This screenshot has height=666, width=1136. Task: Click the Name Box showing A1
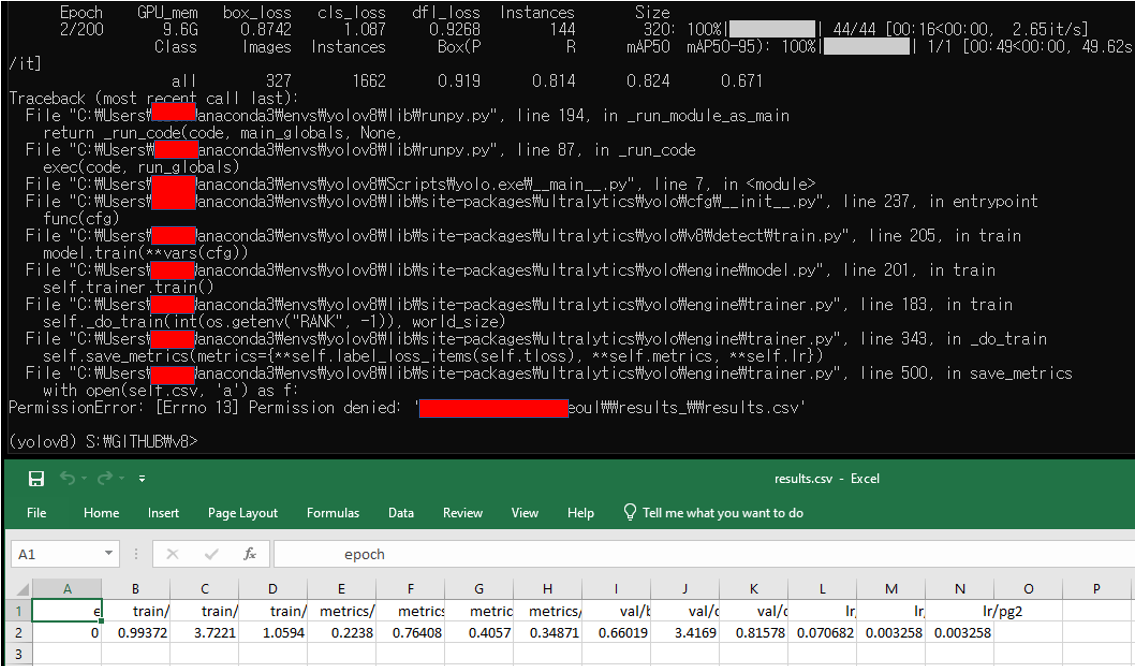pyautogui.click(x=57, y=554)
